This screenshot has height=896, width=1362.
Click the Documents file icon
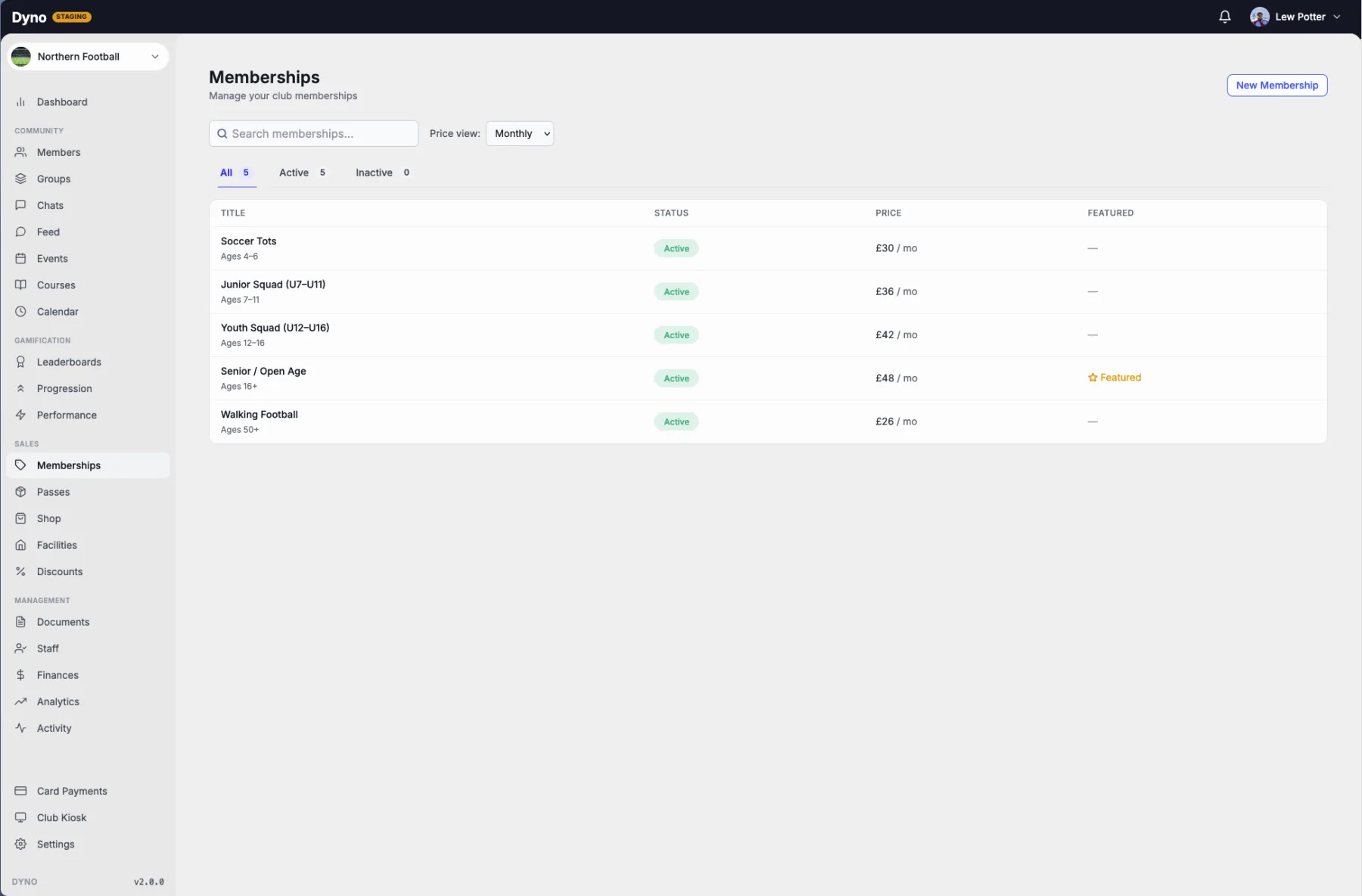pos(20,621)
